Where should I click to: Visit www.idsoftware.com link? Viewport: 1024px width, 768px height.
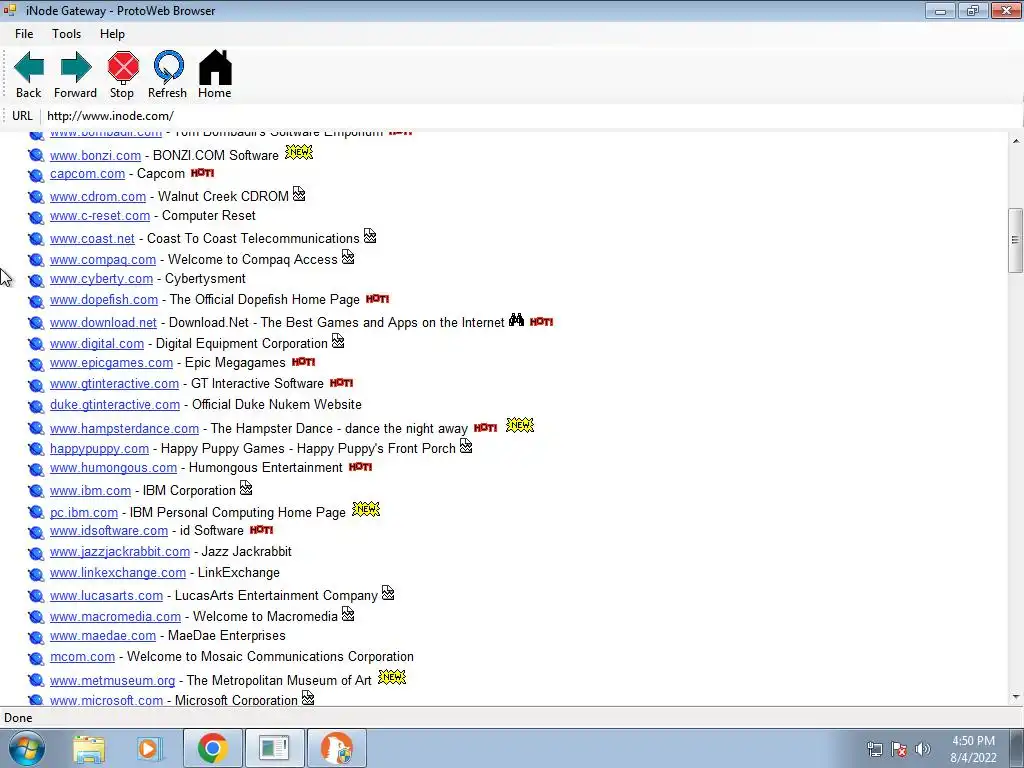coord(109,530)
